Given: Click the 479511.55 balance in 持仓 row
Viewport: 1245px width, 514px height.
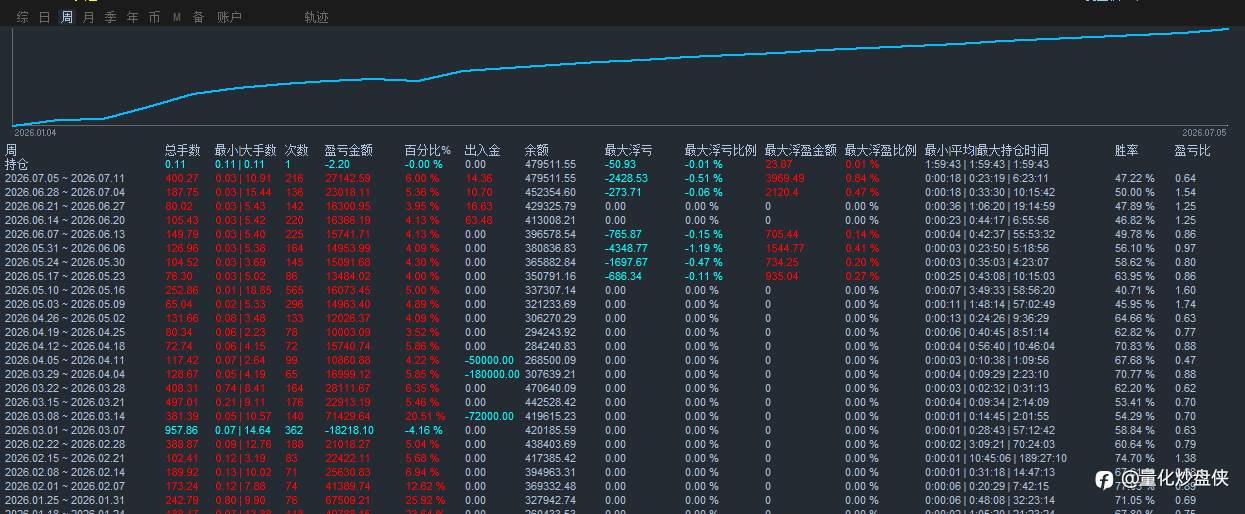Looking at the screenshot, I should point(550,164).
